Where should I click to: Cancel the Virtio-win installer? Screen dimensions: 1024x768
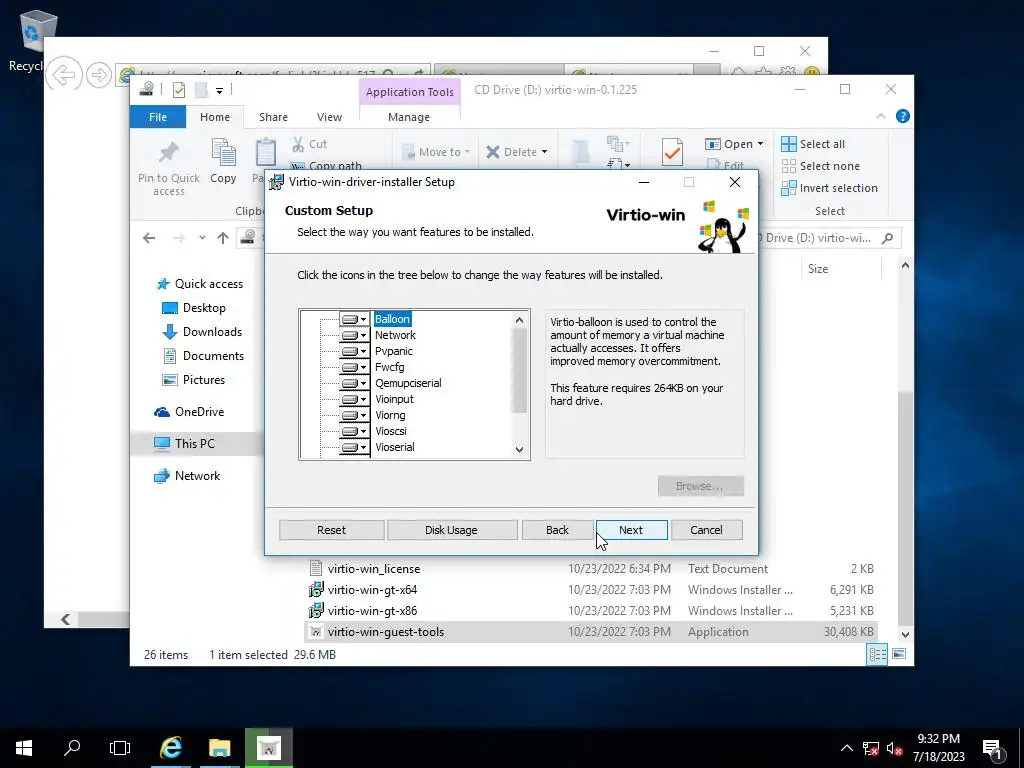click(707, 530)
